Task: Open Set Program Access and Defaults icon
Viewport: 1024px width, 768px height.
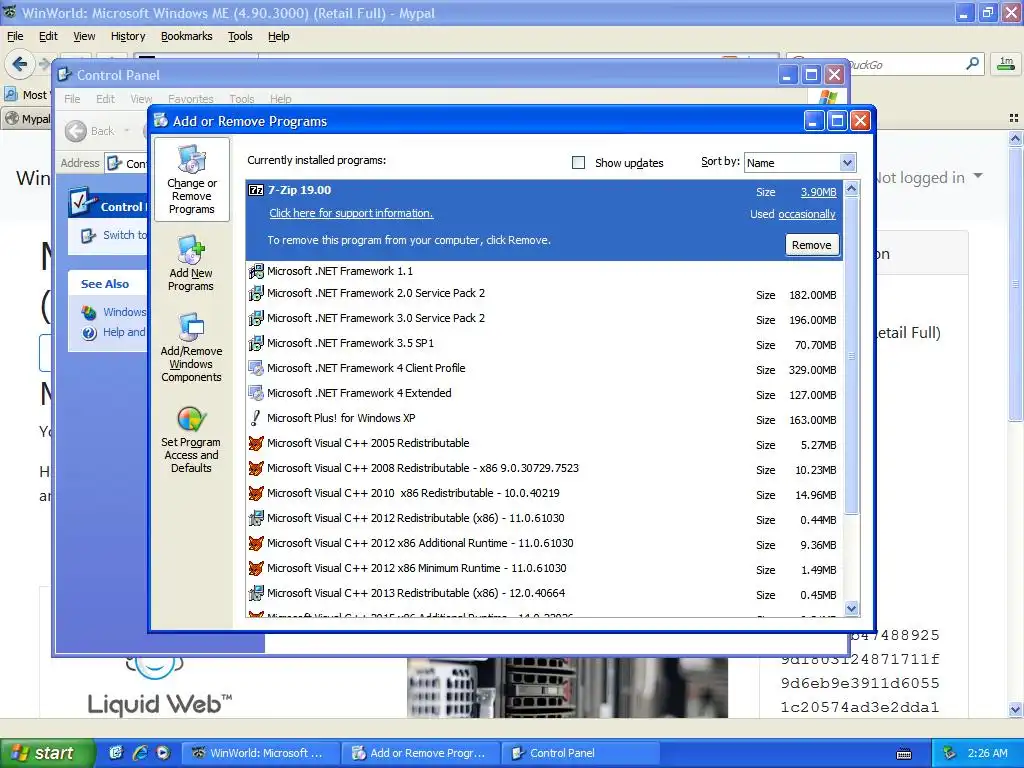Action: (191, 419)
